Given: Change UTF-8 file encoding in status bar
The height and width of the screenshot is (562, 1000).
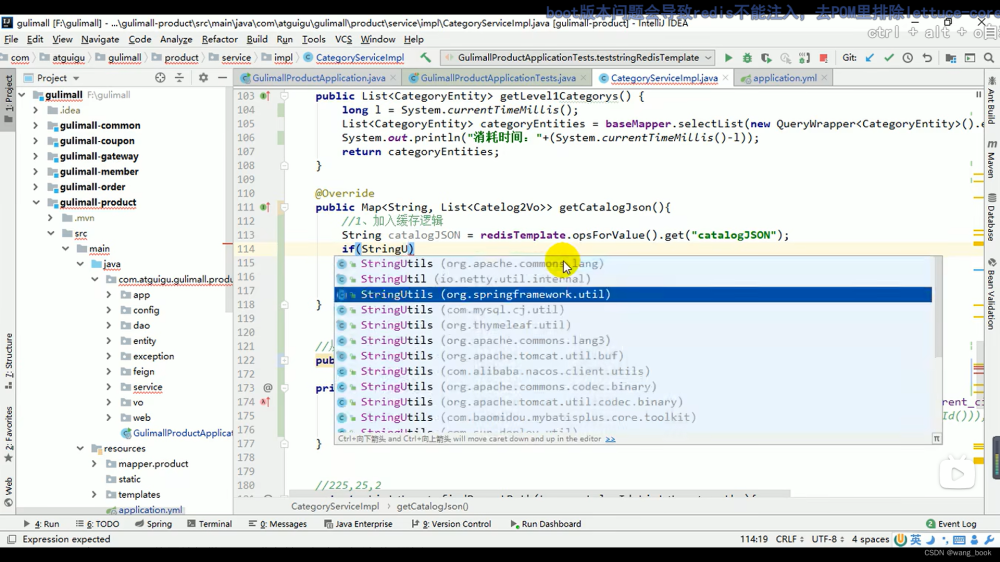Looking at the screenshot, I should pyautogui.click(x=828, y=540).
